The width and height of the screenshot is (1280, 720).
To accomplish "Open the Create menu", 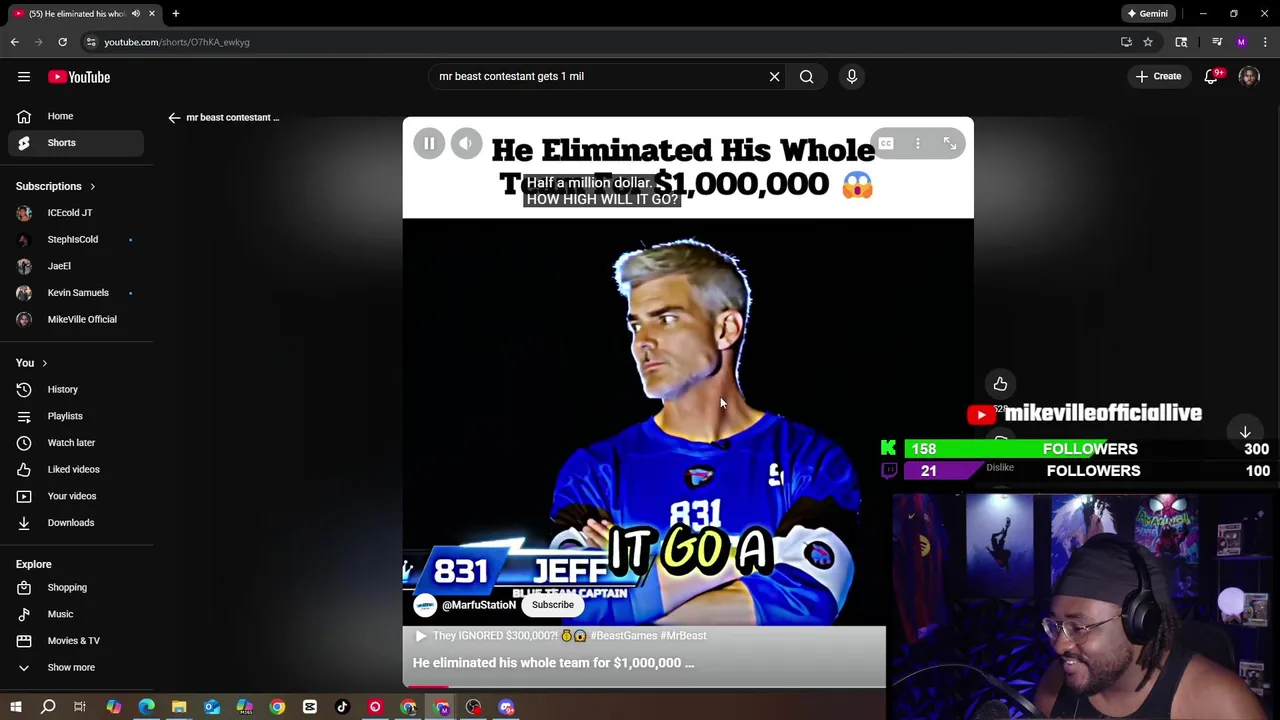I will pyautogui.click(x=1158, y=76).
